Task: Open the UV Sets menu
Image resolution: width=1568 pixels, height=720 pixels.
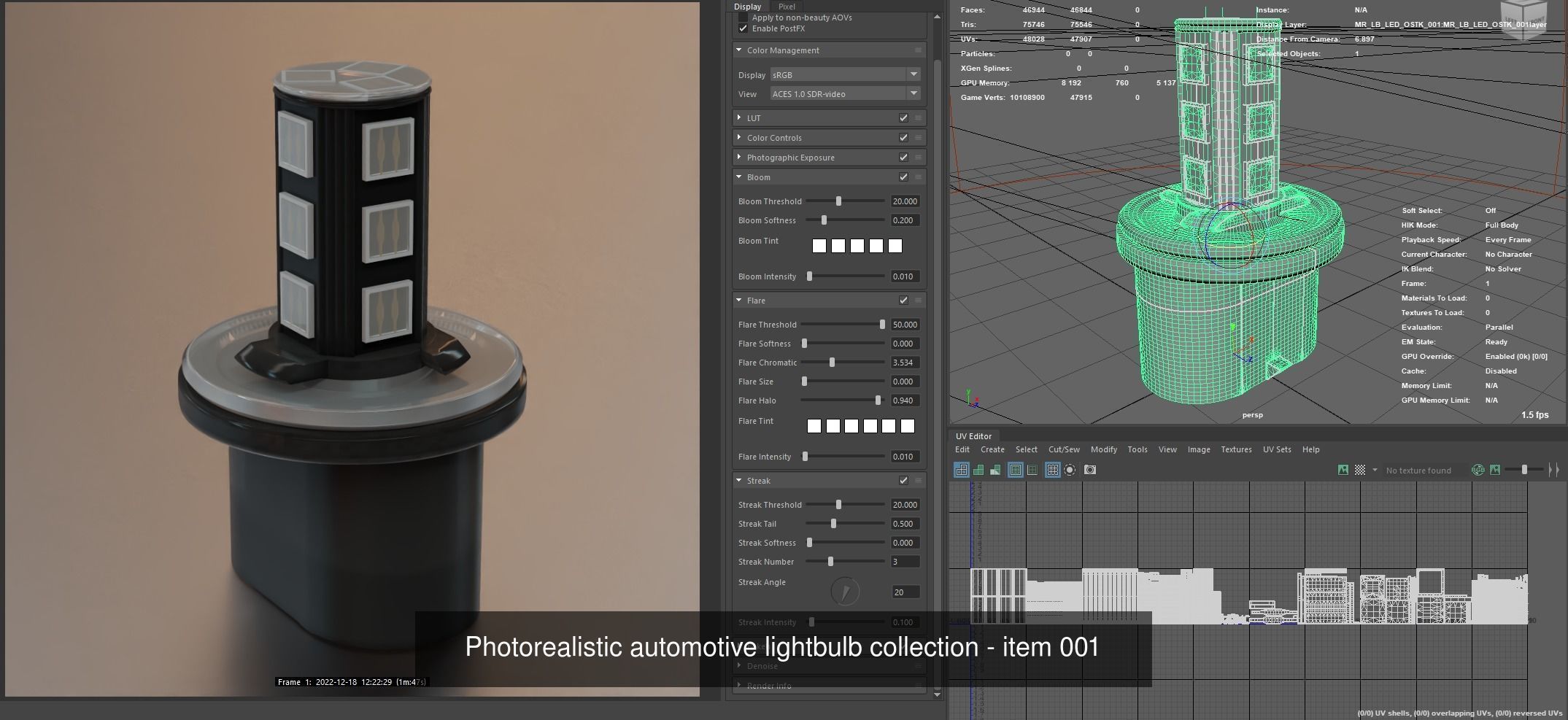Action: click(1277, 449)
